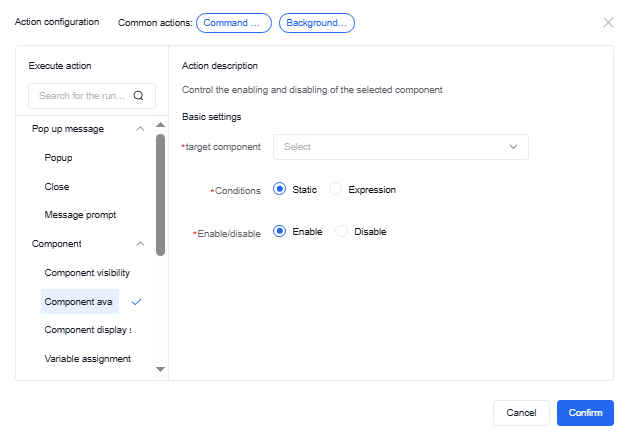Click the Command common action chip

coord(234,22)
